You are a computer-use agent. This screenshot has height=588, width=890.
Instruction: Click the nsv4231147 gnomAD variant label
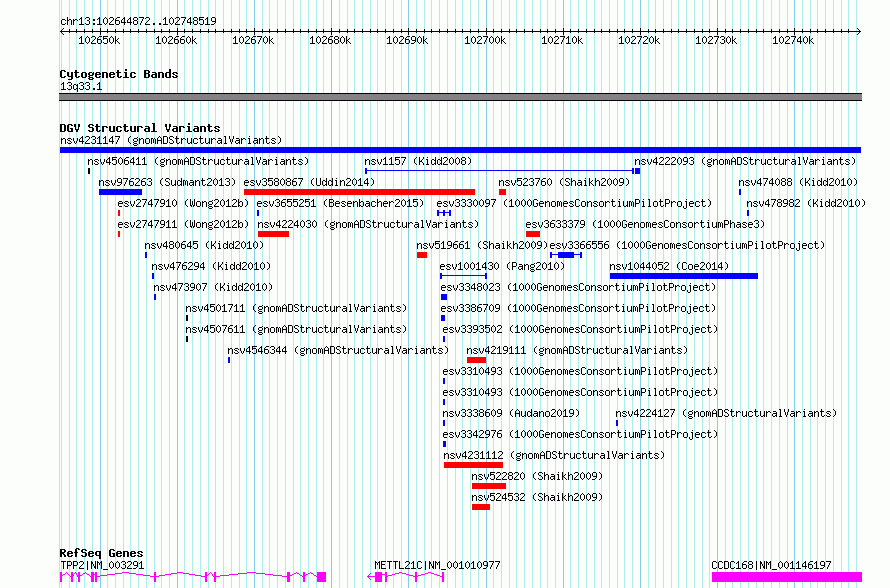tap(171, 140)
